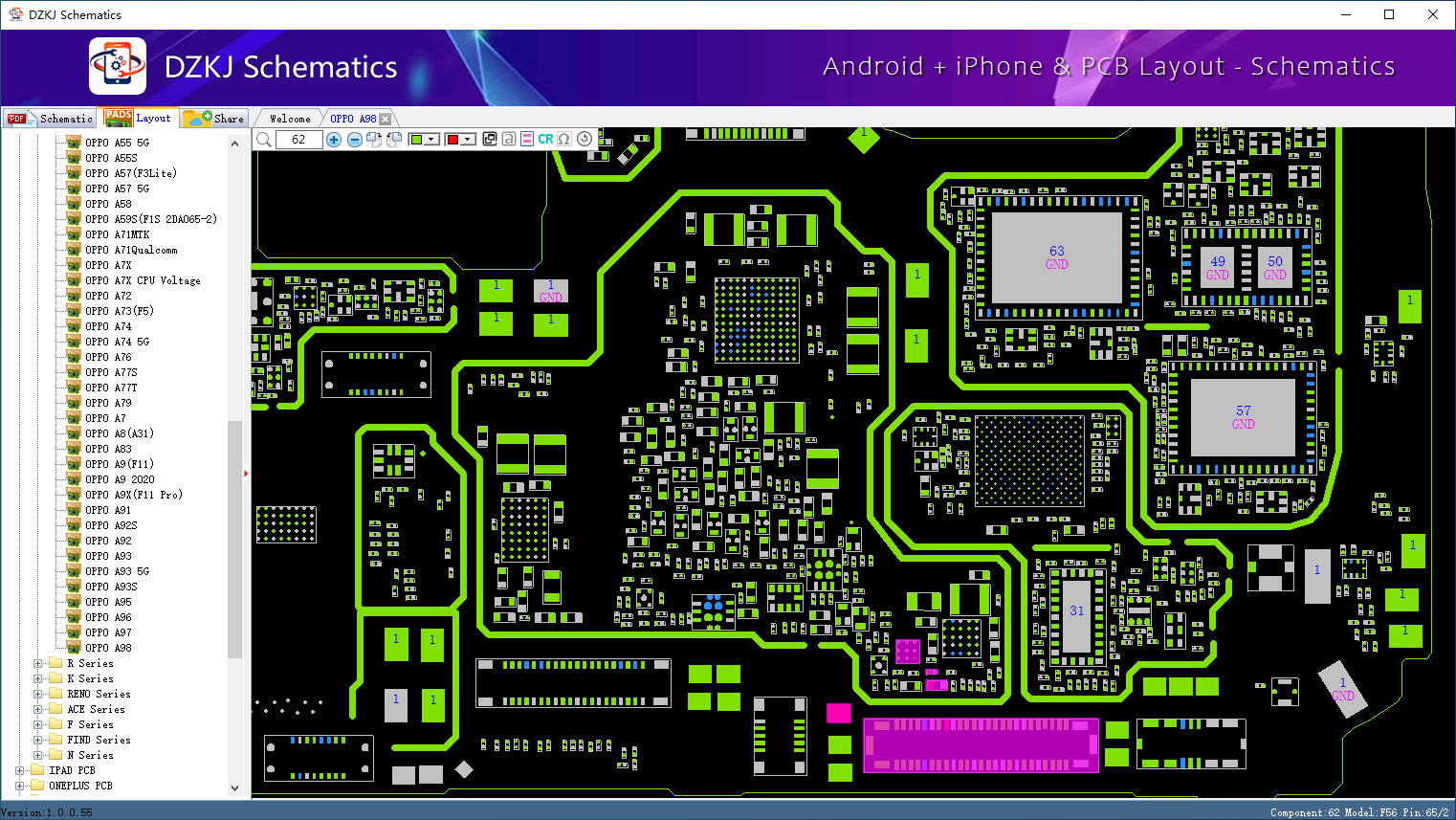
Task: Click the app icon in the title bar
Action: point(15,14)
